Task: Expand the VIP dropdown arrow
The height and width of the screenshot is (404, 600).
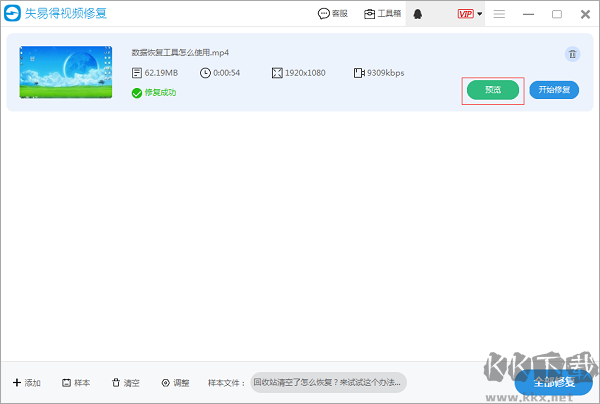Action: (479, 14)
